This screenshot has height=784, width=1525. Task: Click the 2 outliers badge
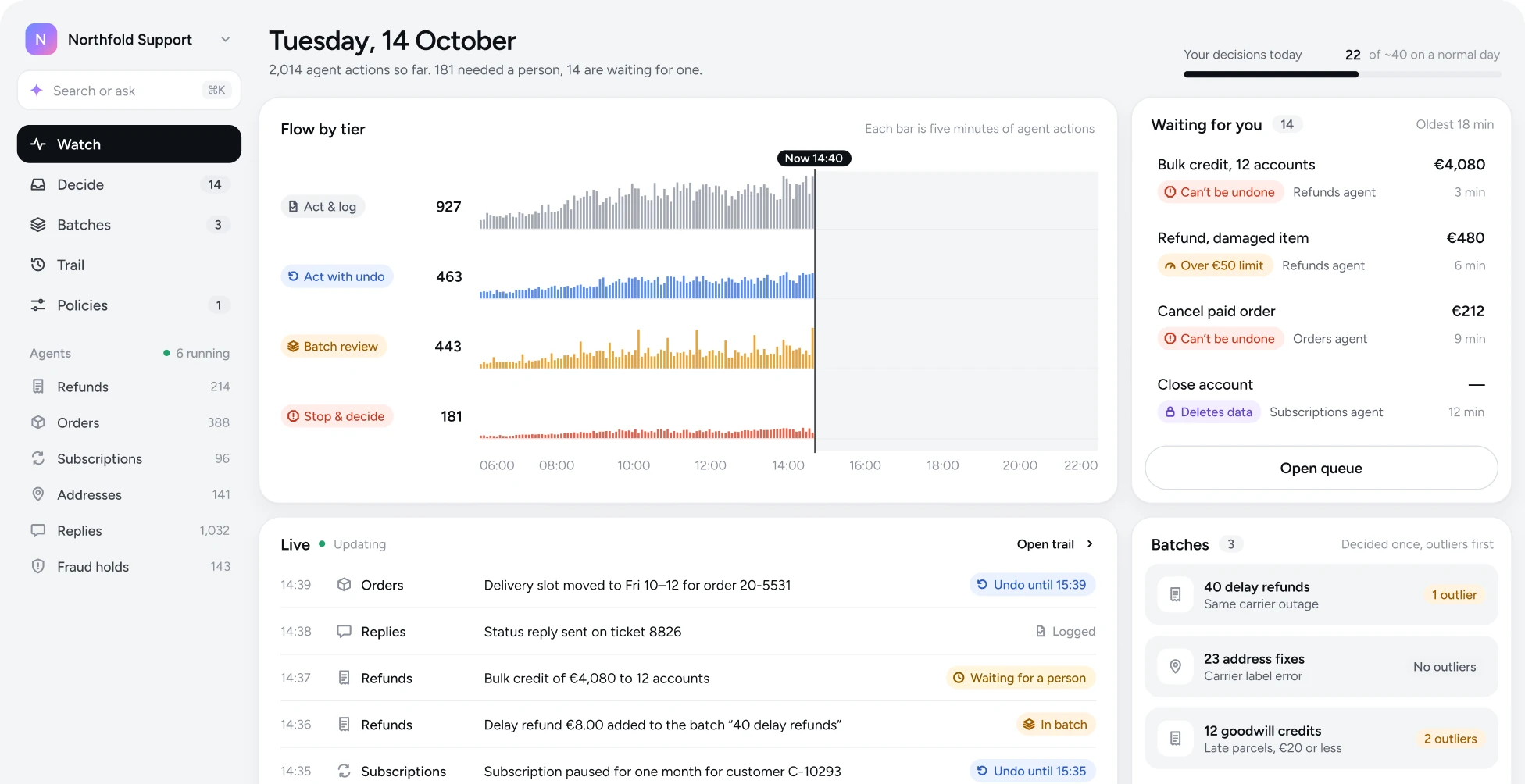[1450, 739]
